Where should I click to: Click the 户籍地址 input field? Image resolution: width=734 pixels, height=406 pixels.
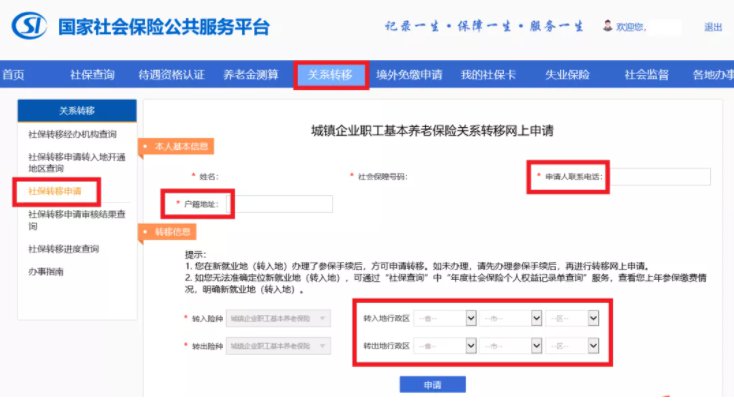[x=279, y=204]
